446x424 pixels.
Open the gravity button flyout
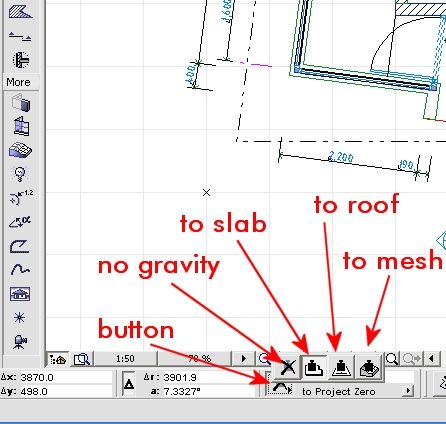click(281, 388)
